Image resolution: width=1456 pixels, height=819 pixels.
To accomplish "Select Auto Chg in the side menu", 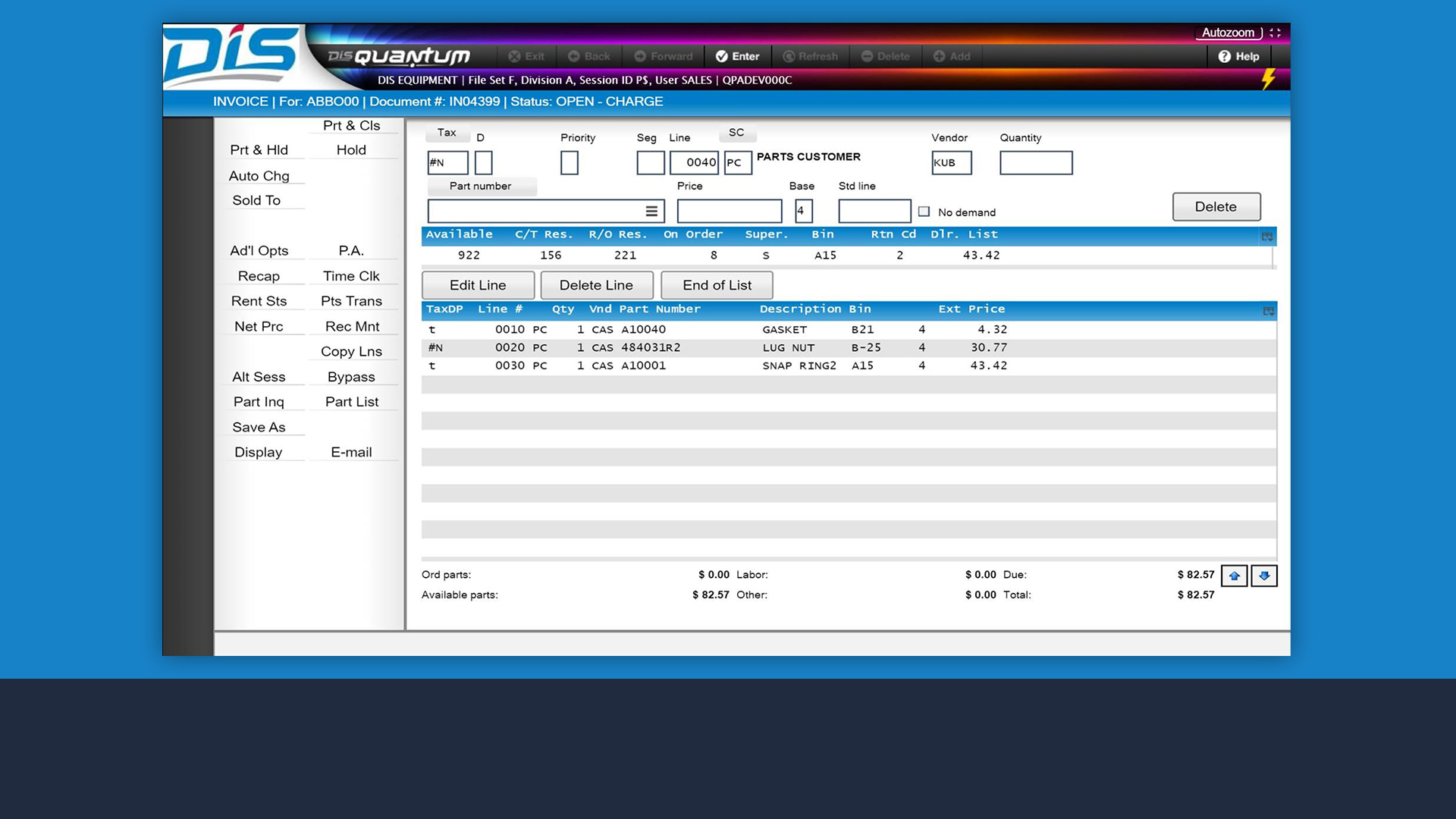I will coord(259,175).
